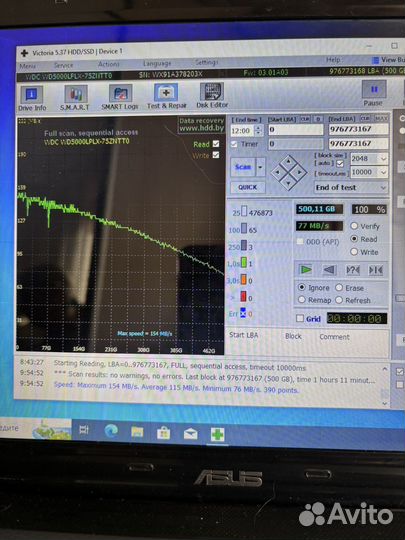Screen dimensions: 405x540
Task: Switch to Test & Repair icon
Action: [166, 96]
